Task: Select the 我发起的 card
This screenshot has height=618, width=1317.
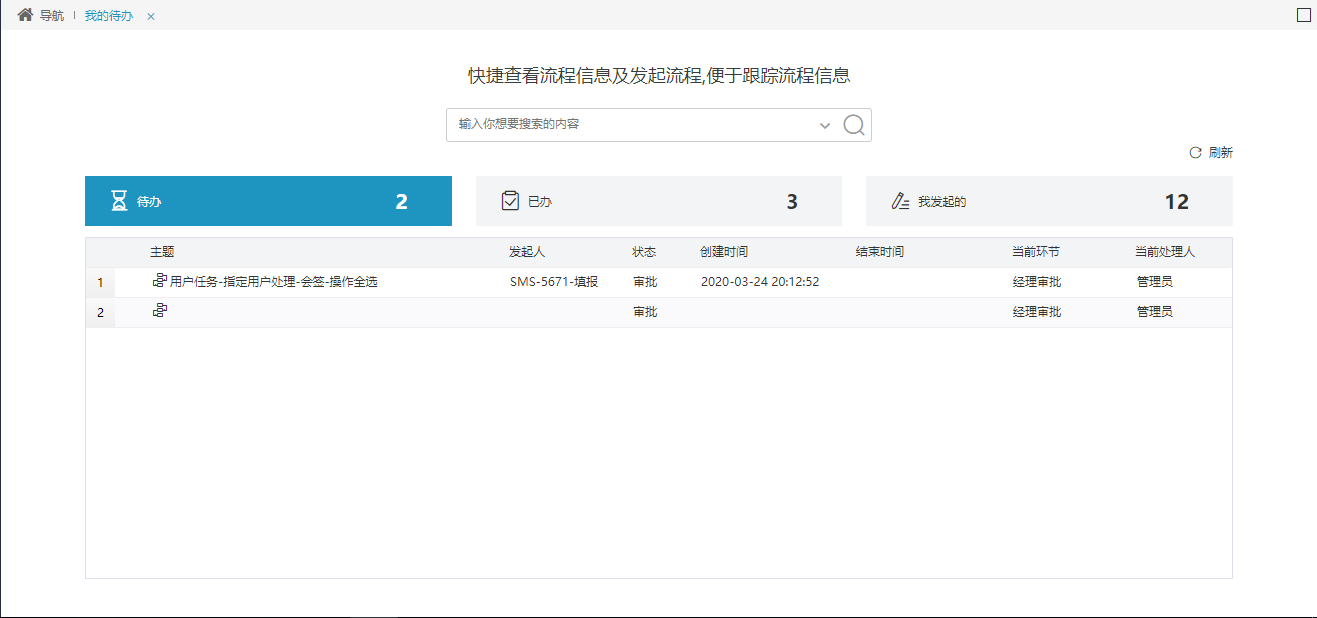Action: point(1049,201)
